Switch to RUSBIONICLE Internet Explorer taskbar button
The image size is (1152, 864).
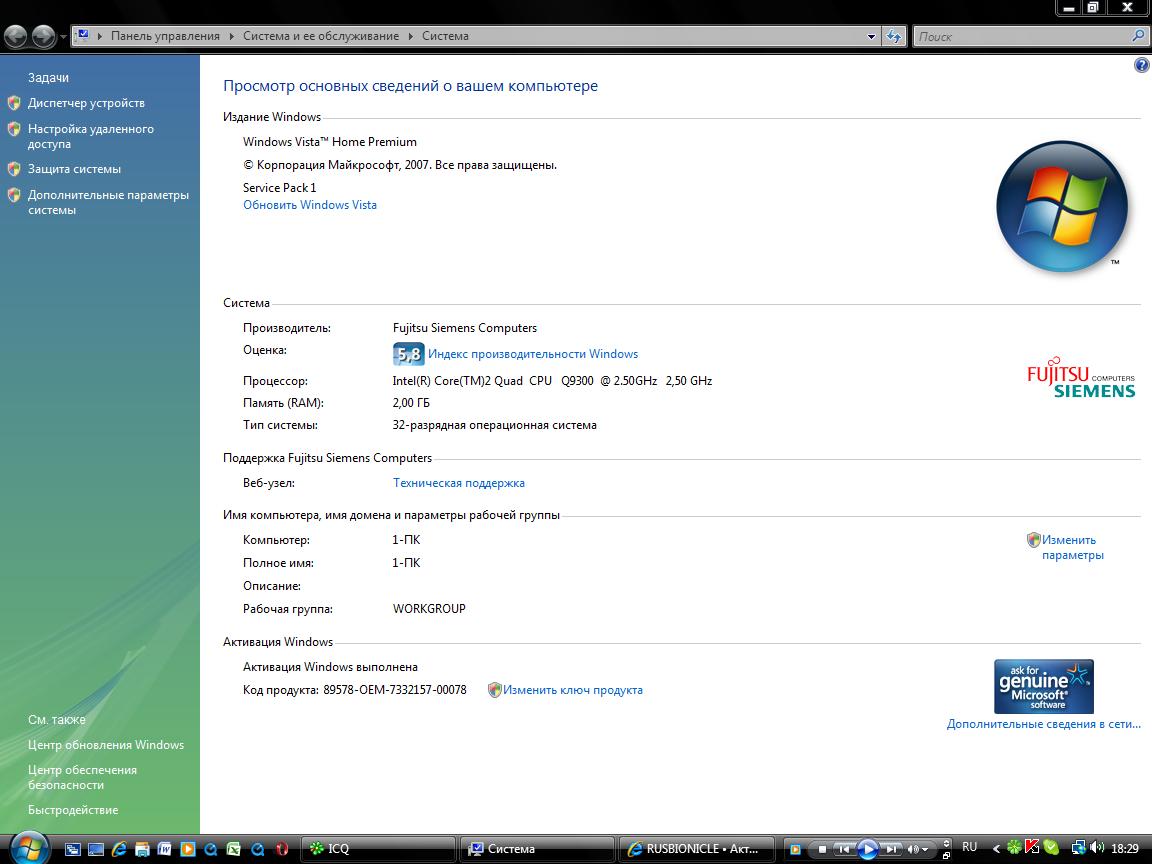coord(696,849)
